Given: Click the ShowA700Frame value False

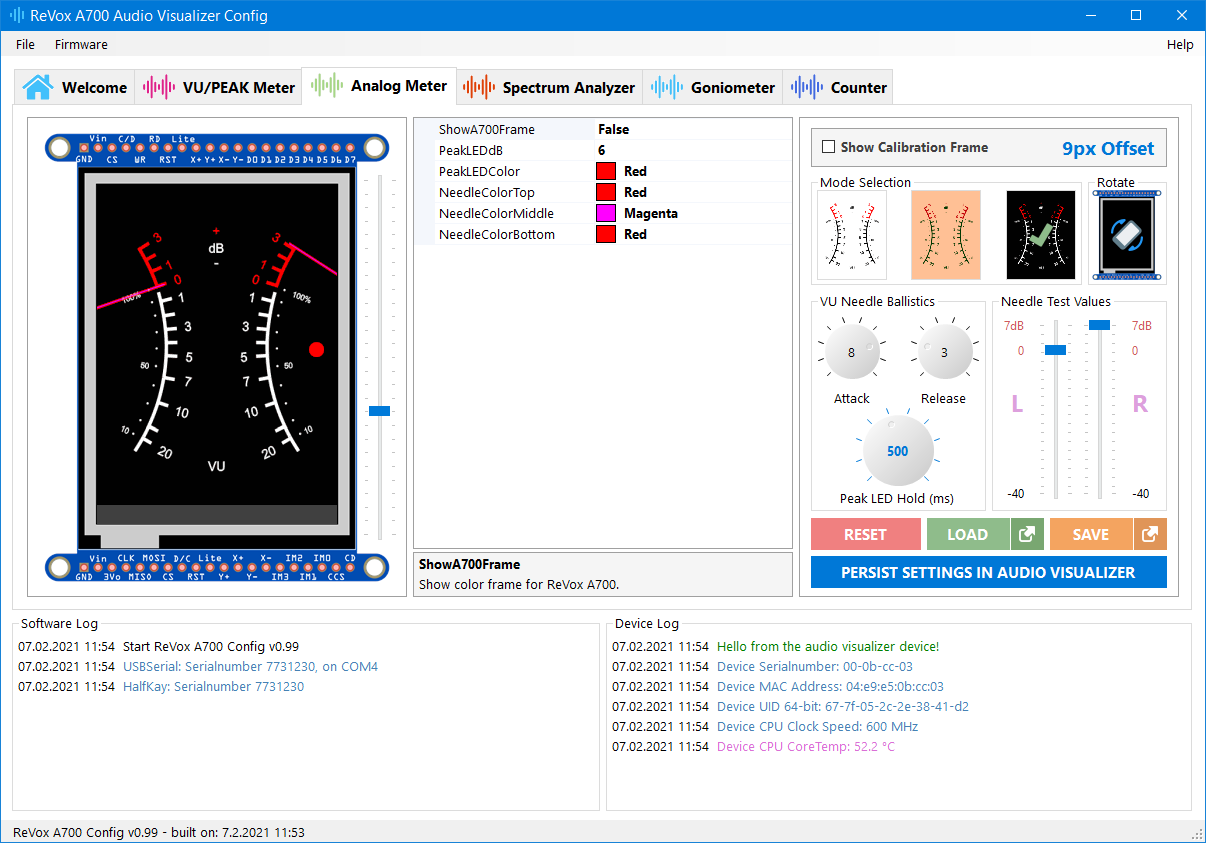Looking at the screenshot, I should coord(614,129).
